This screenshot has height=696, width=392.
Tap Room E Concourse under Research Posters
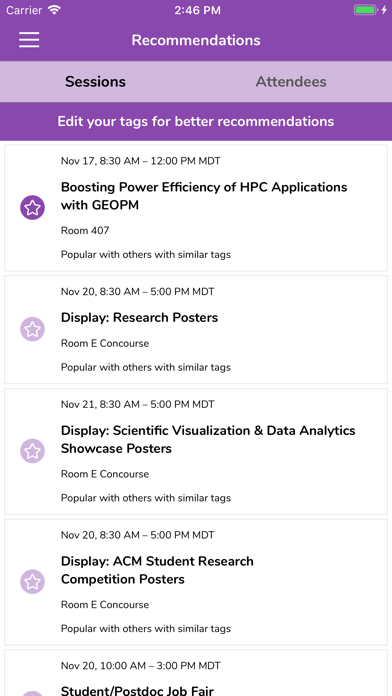tap(105, 343)
